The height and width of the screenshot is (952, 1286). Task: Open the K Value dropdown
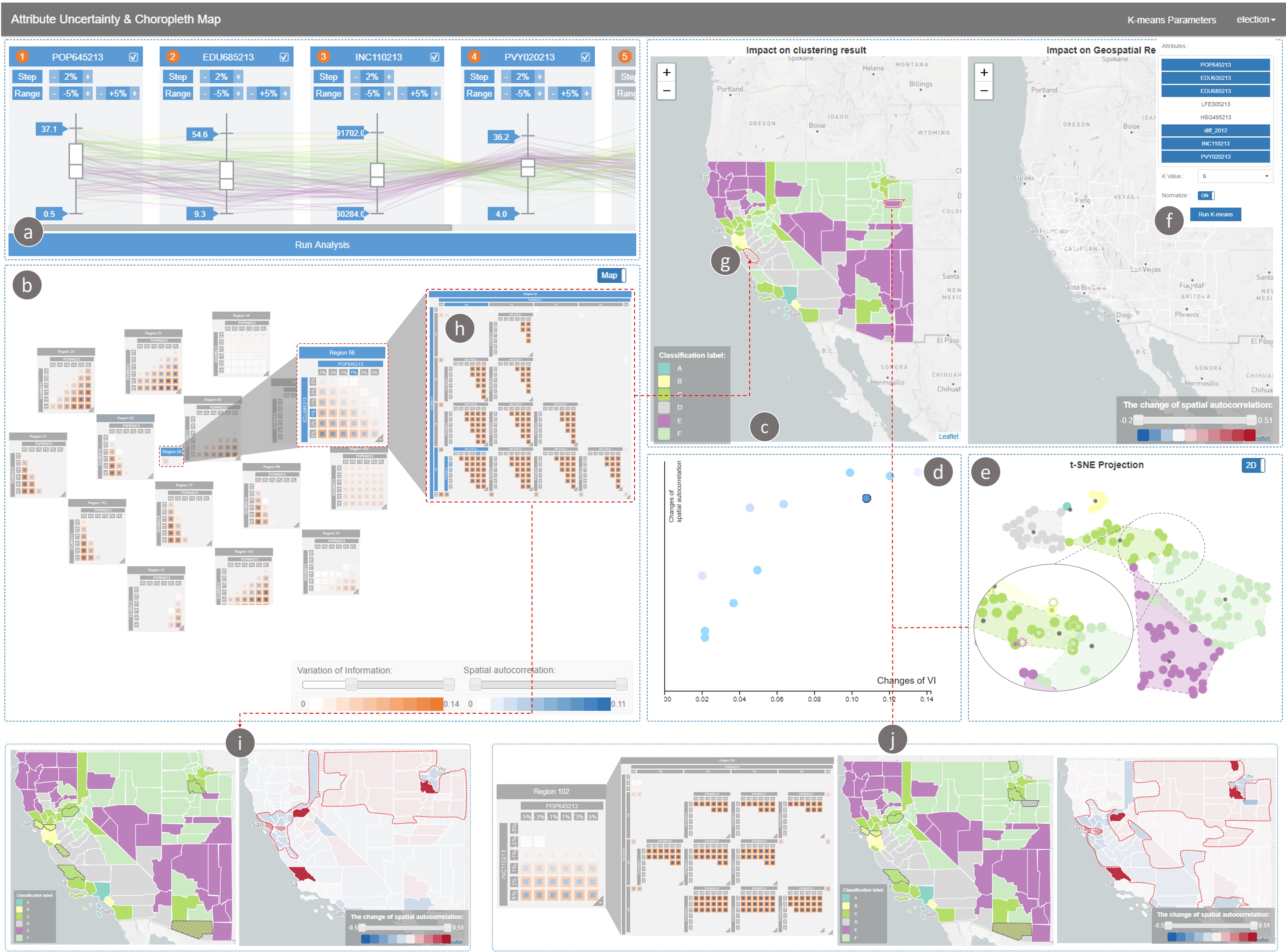1235,176
